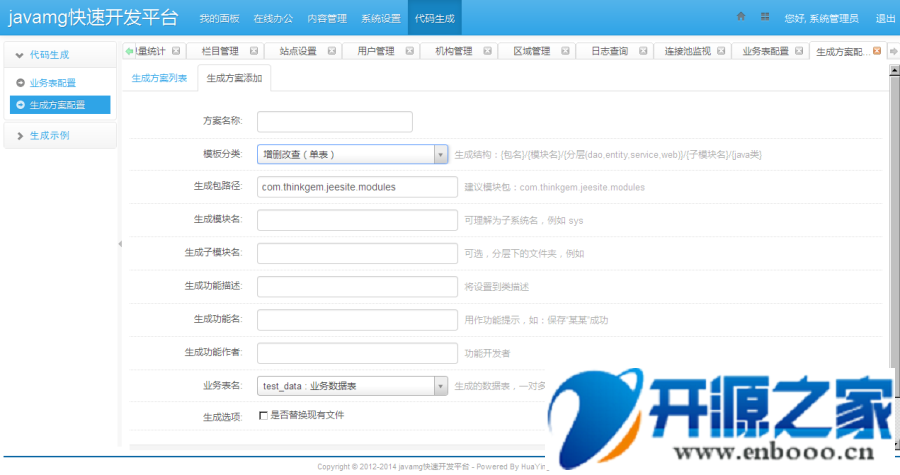Switch to the 业务表配置 page tab
900x475 pixels.
pyautogui.click(x=766, y=51)
